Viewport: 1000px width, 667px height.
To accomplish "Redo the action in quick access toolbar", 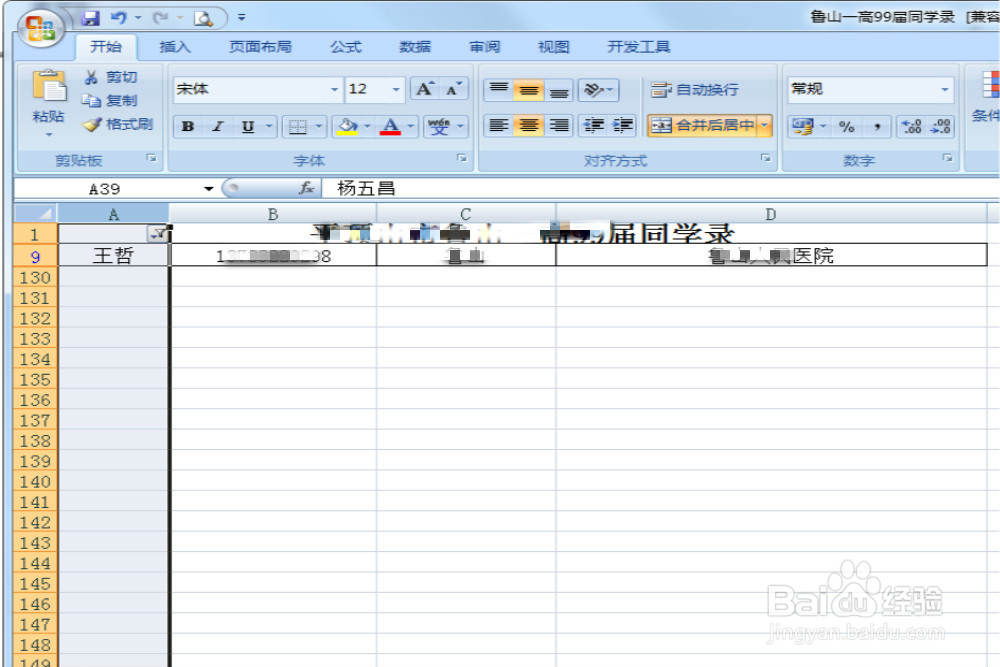I will click(160, 18).
